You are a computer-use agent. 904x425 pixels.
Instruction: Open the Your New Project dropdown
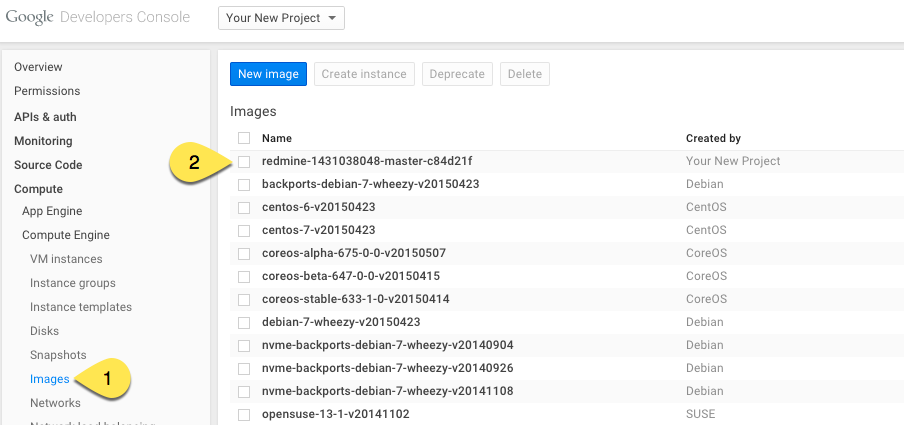pos(281,18)
